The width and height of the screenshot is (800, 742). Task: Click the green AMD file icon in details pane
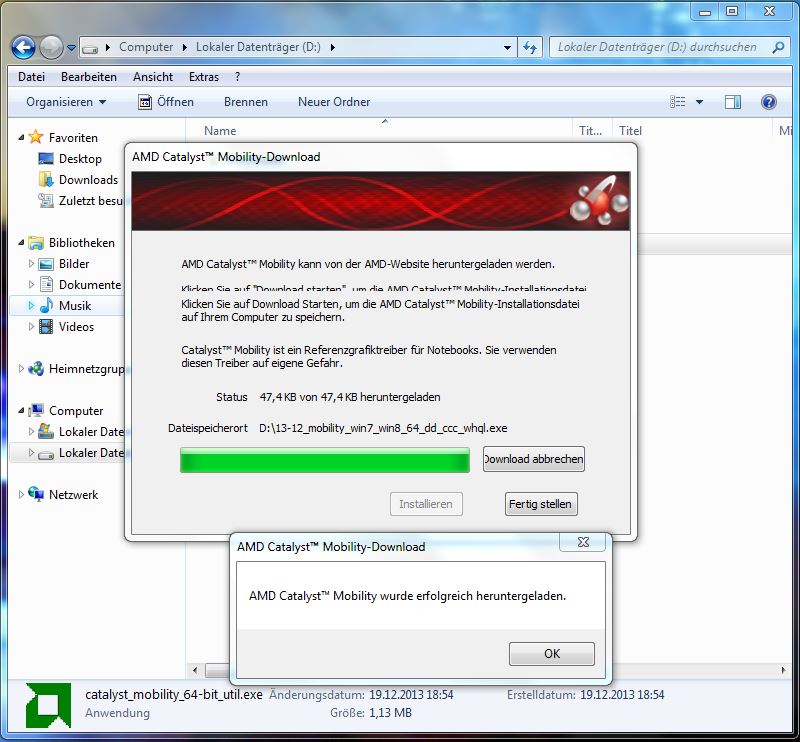point(48,706)
